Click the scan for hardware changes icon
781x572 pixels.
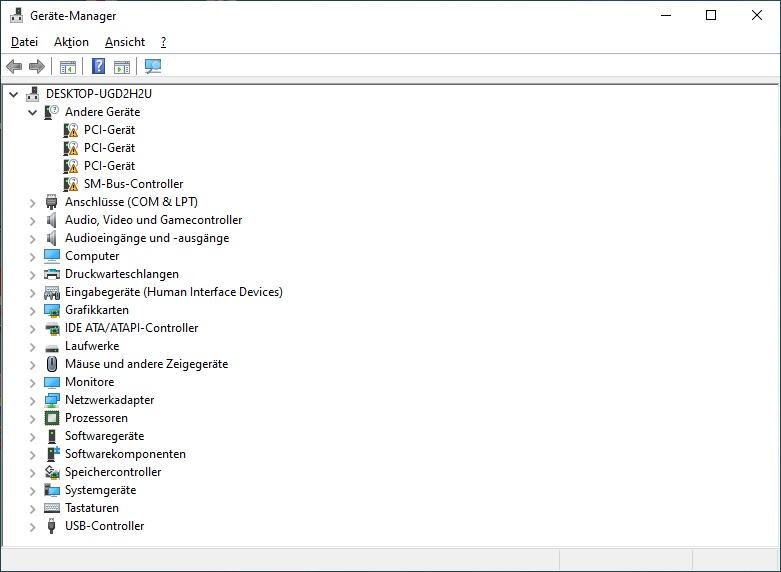153,66
